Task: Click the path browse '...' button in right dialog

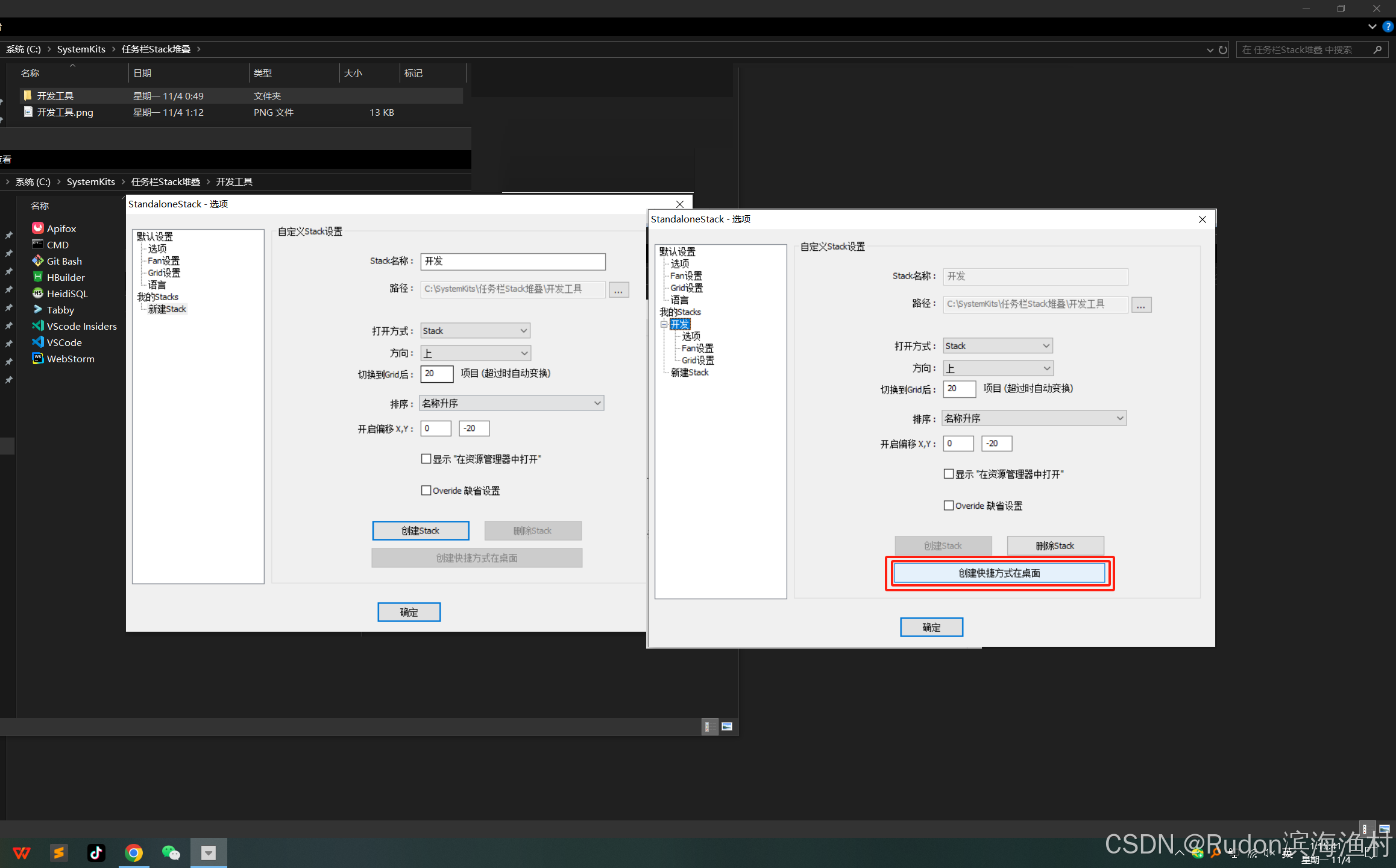Action: (1141, 304)
